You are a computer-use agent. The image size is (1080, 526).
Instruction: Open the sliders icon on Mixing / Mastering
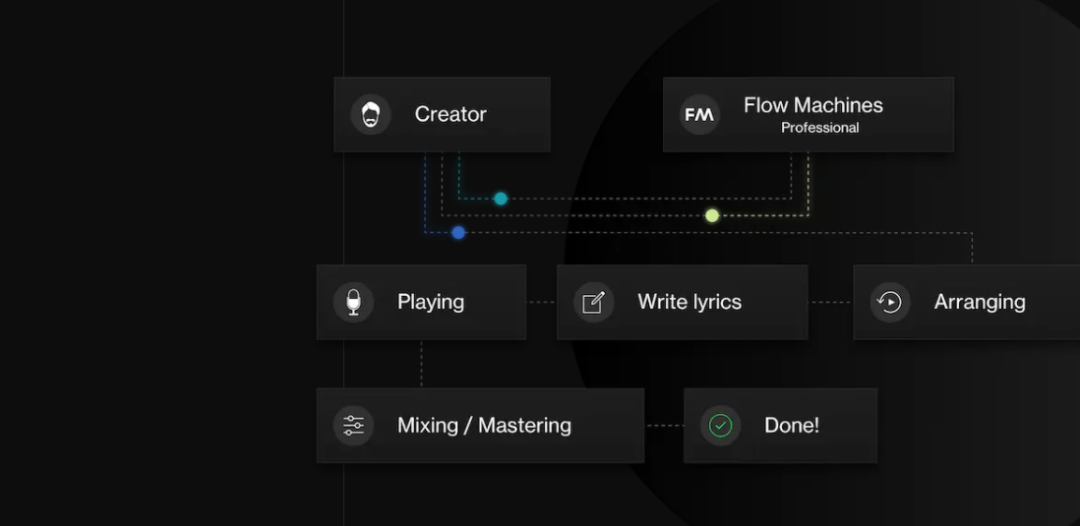[x=353, y=425]
